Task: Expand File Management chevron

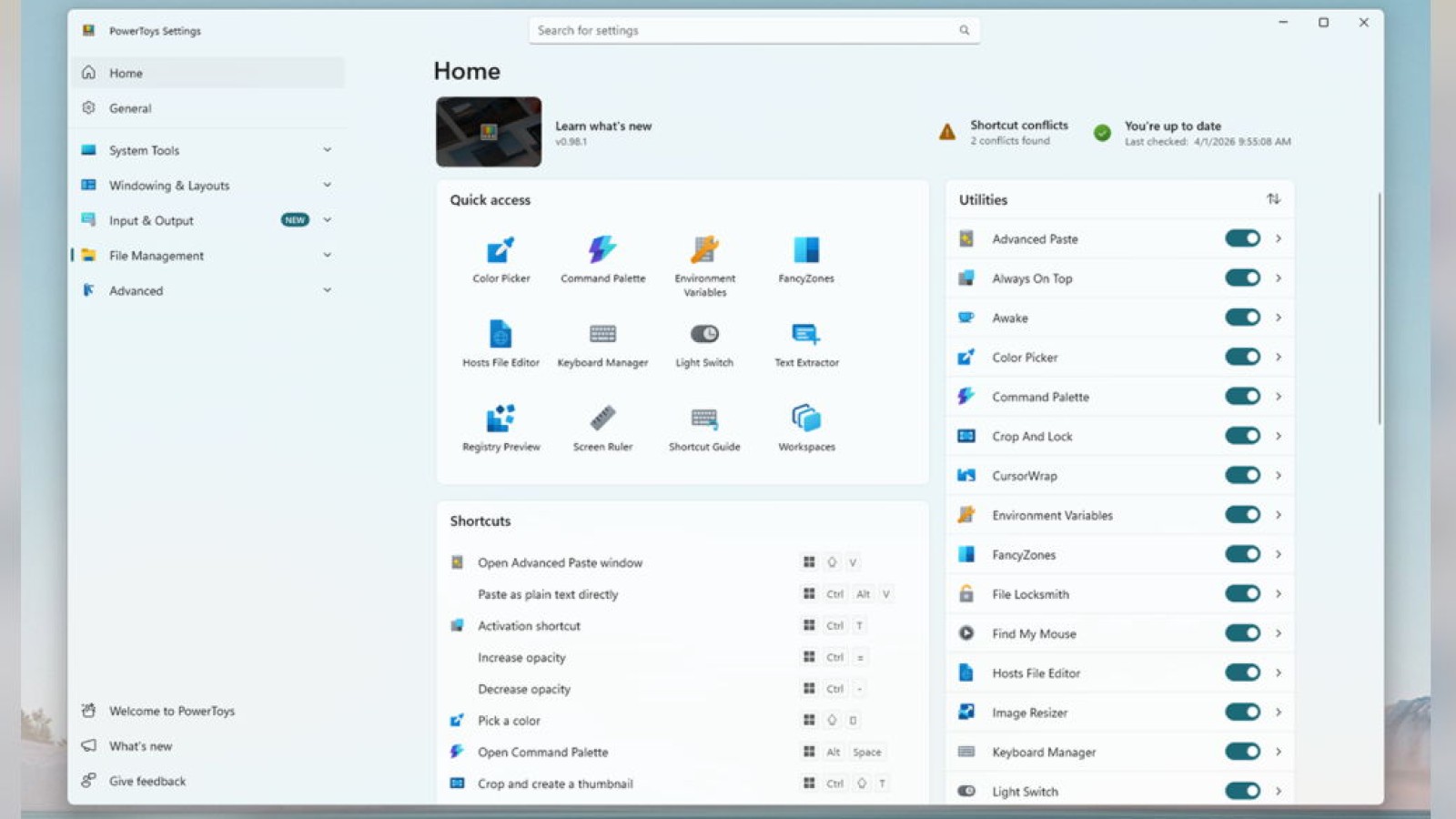Action: click(328, 255)
